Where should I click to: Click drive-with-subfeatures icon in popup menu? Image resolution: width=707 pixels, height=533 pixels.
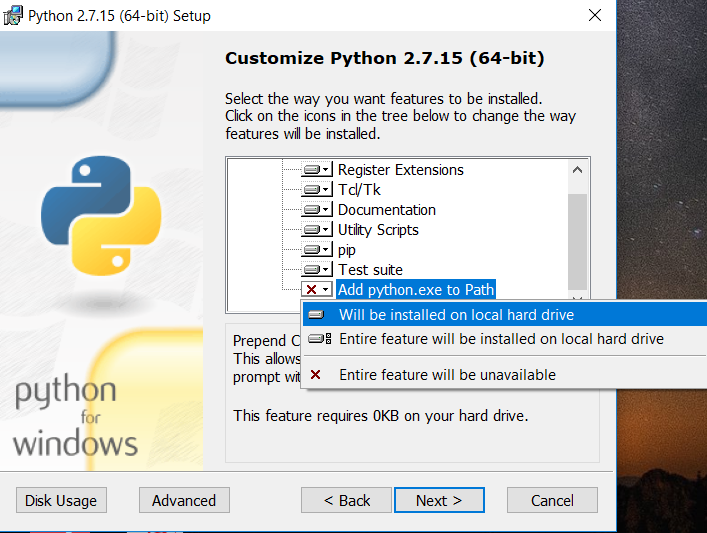(x=320, y=339)
